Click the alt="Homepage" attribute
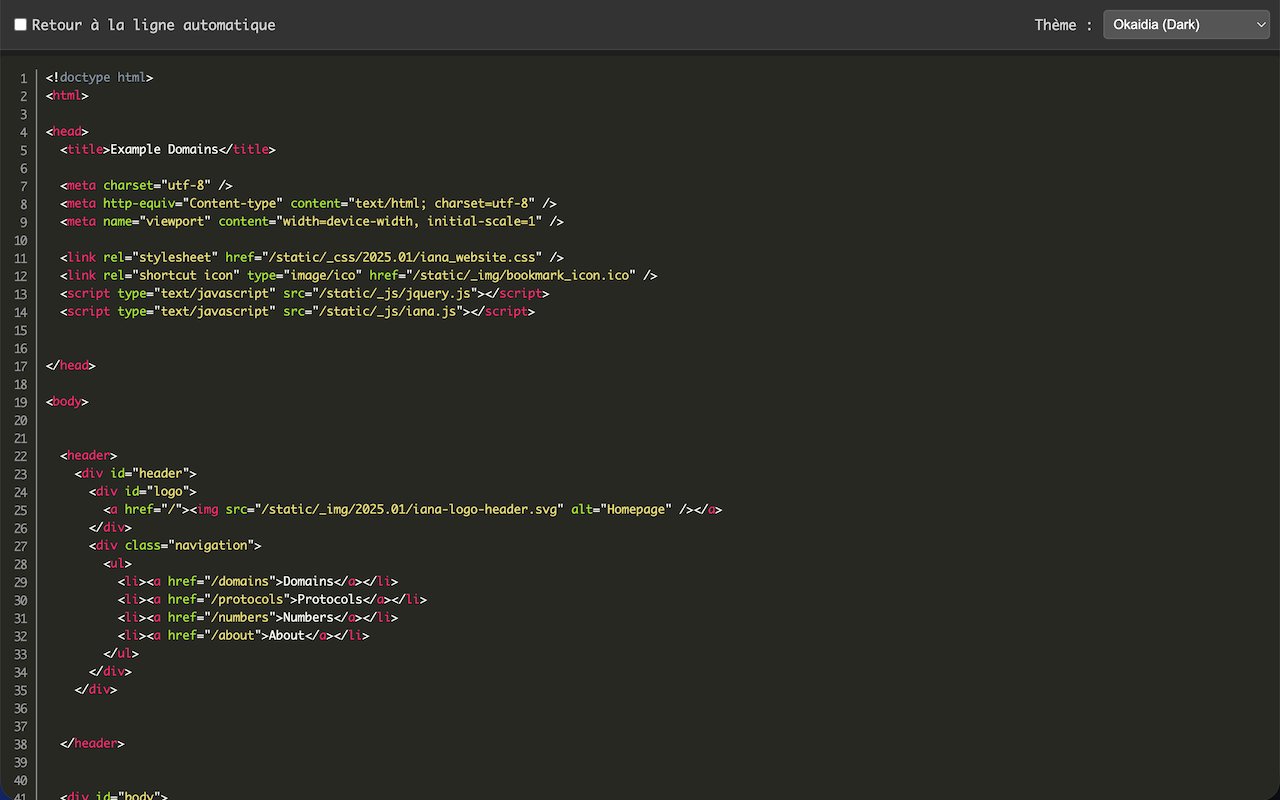Screen dimensions: 1280x800 621,509
